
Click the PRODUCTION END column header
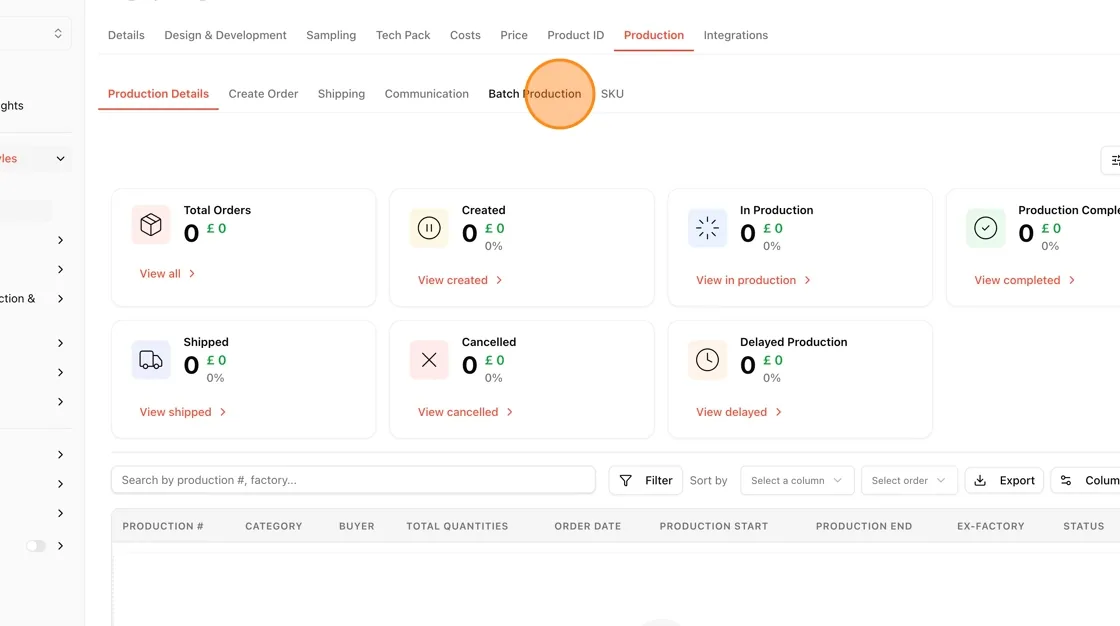tap(864, 526)
